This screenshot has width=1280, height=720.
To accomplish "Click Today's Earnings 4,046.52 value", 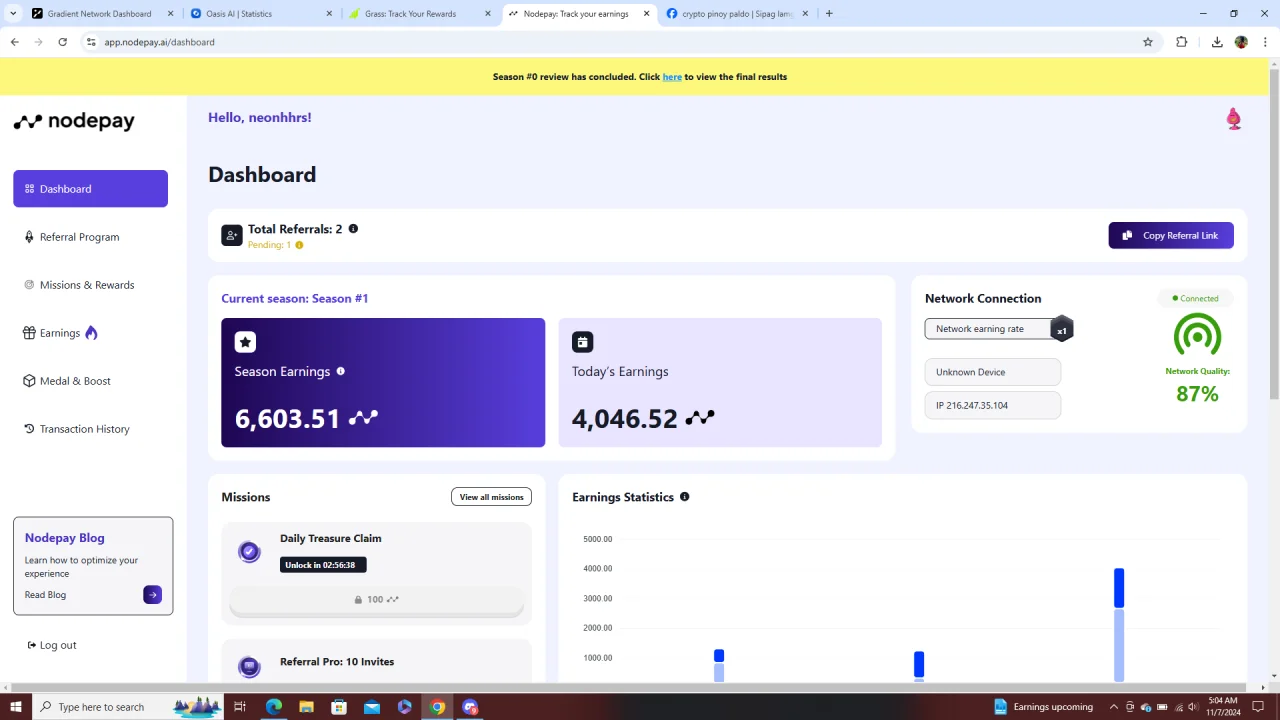I will pos(625,418).
